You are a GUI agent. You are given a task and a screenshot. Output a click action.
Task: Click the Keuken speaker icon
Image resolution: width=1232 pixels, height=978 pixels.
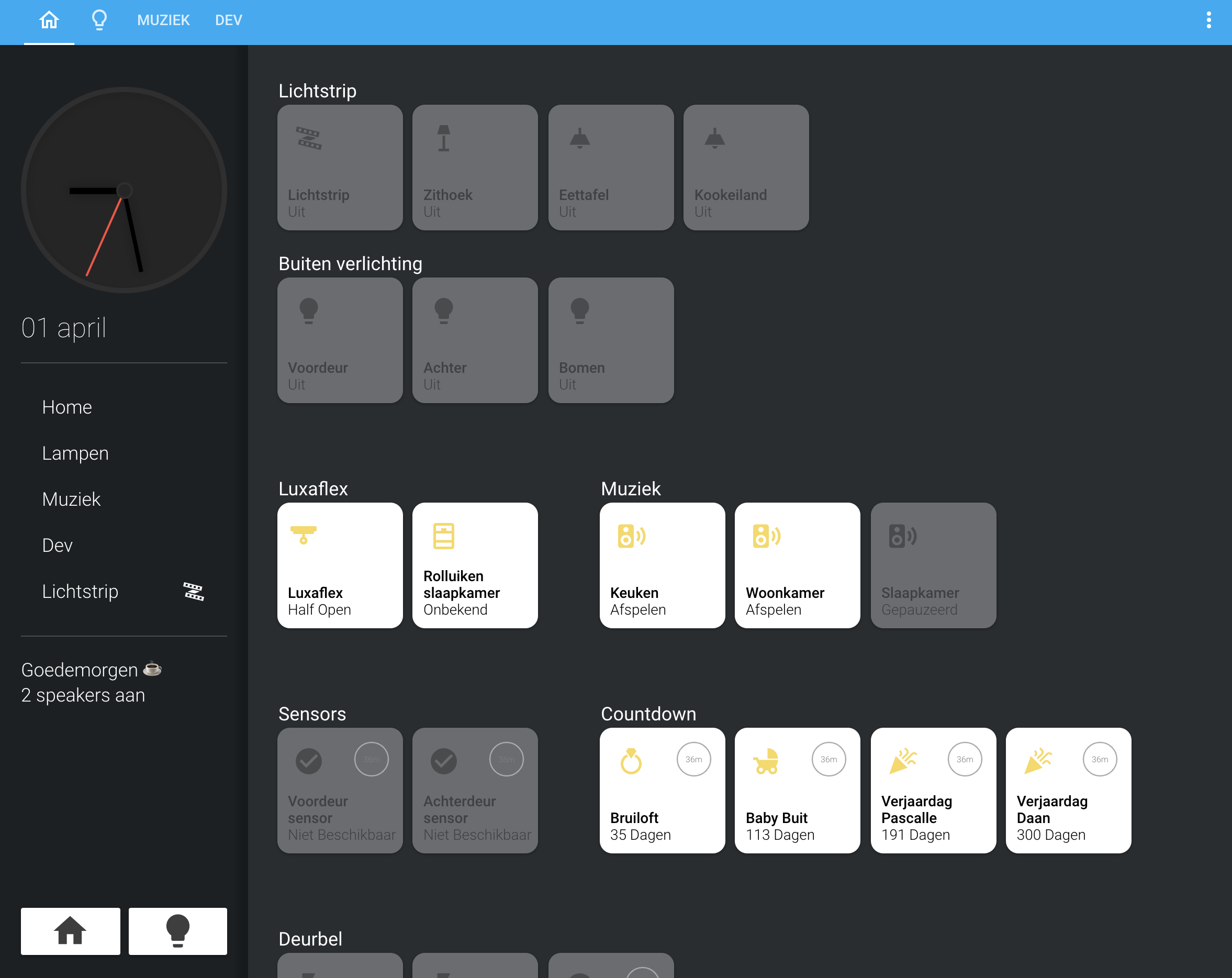click(631, 536)
